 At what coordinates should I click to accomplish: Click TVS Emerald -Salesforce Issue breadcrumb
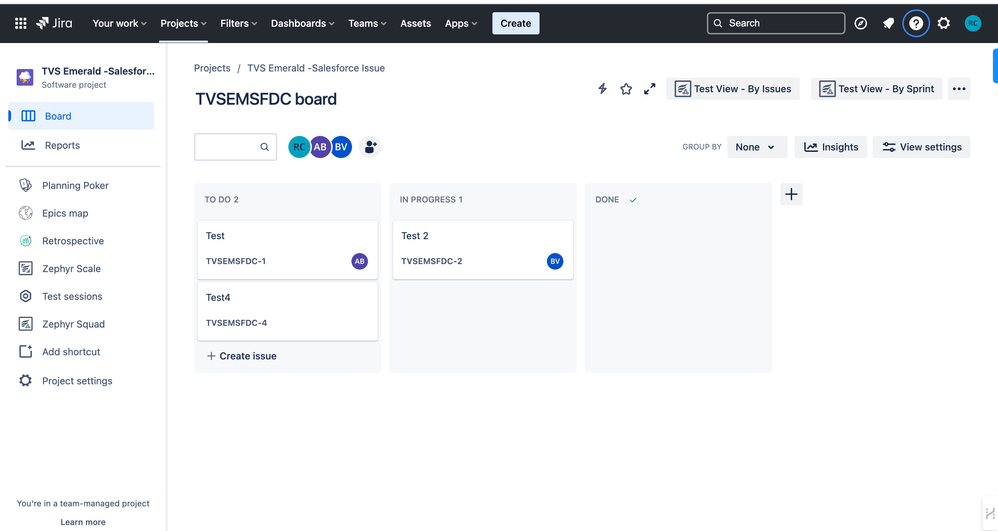pyautogui.click(x=316, y=68)
